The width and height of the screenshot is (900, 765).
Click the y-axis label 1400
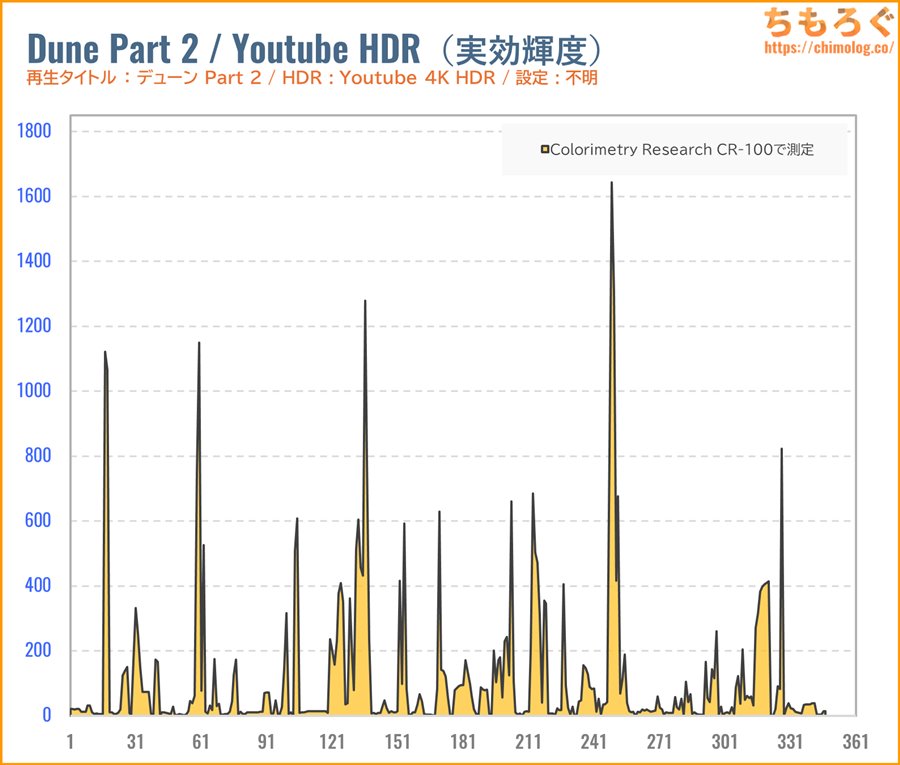[x=34, y=261]
